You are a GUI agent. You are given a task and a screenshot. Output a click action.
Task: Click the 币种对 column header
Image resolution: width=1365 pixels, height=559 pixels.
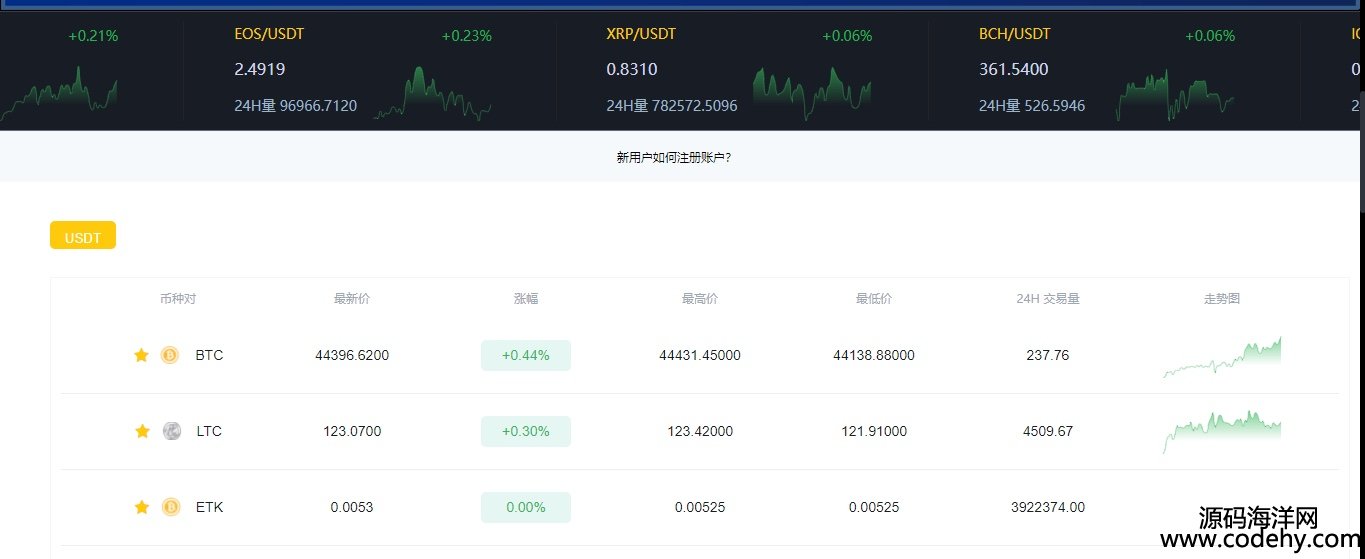point(178,298)
